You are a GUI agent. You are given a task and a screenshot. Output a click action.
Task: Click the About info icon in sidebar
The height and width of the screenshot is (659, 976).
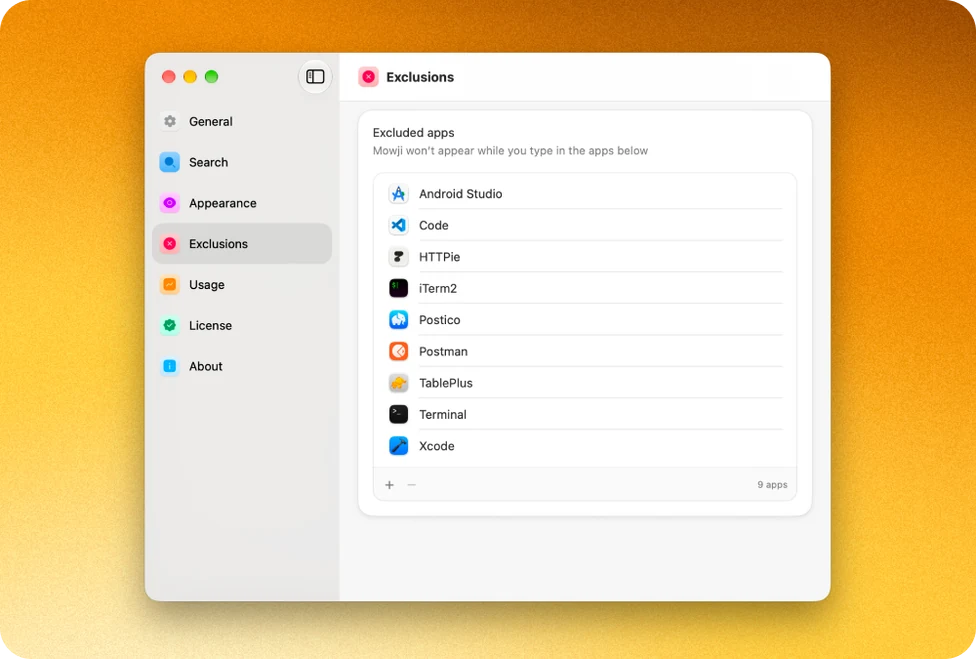[170, 367]
